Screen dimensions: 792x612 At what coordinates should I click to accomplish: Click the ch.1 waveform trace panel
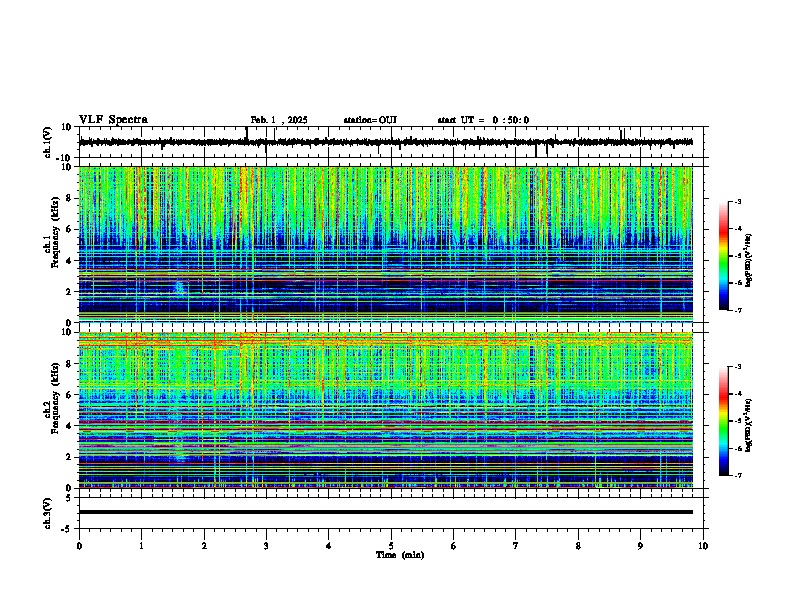pyautogui.click(x=393, y=142)
